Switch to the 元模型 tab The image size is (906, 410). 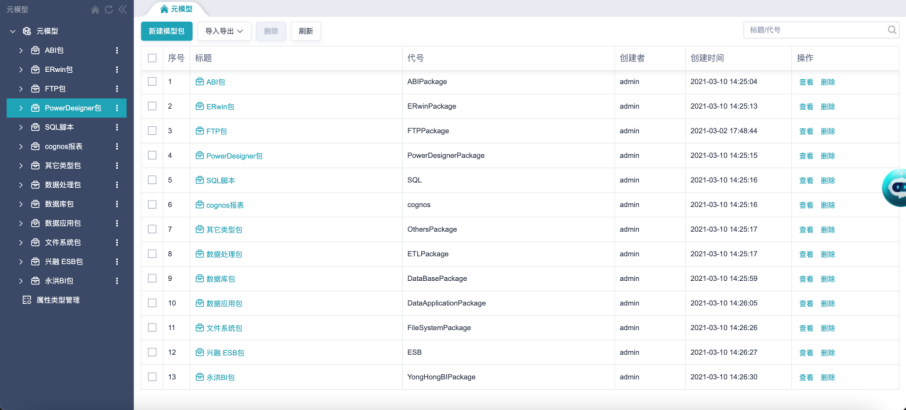tap(178, 9)
